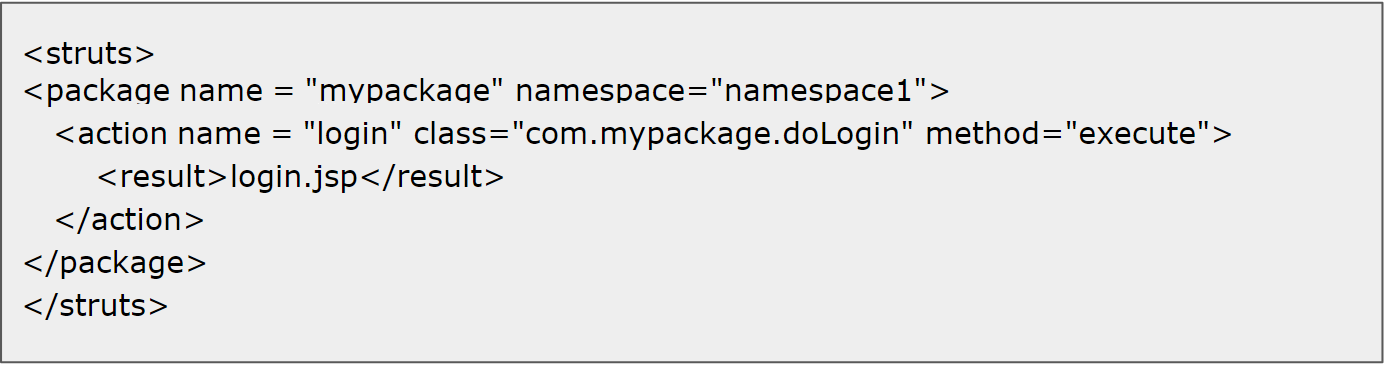Click the method attribute keyword
Viewport: 1386px width, 365px height.
991,134
